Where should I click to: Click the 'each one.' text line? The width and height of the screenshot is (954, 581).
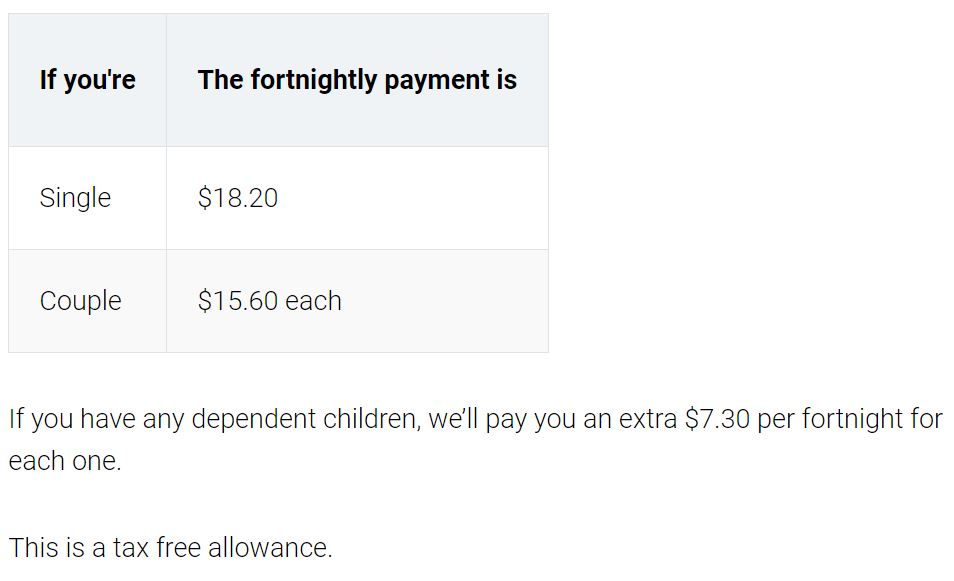(65, 461)
